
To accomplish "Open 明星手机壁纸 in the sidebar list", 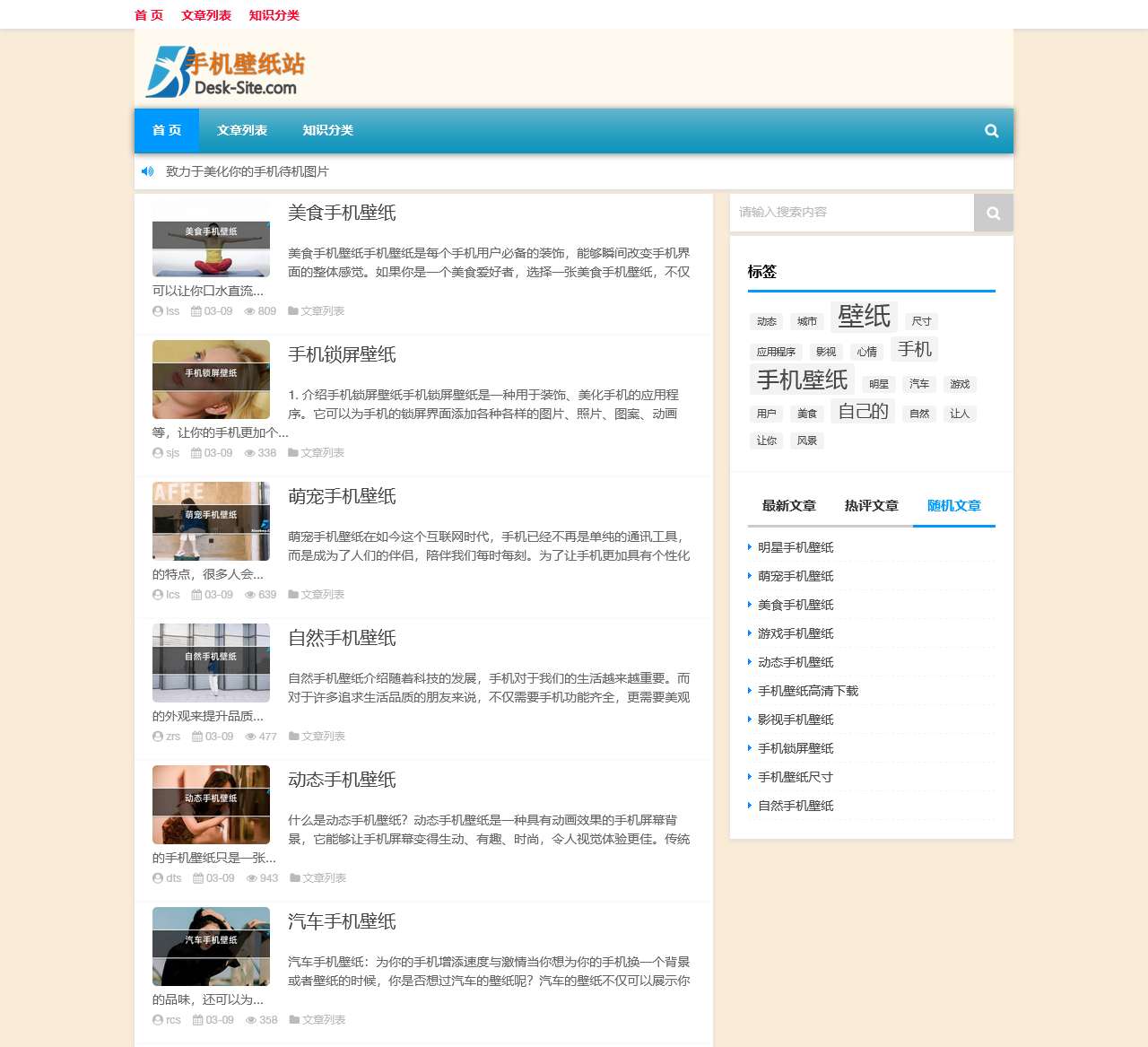I will (796, 547).
